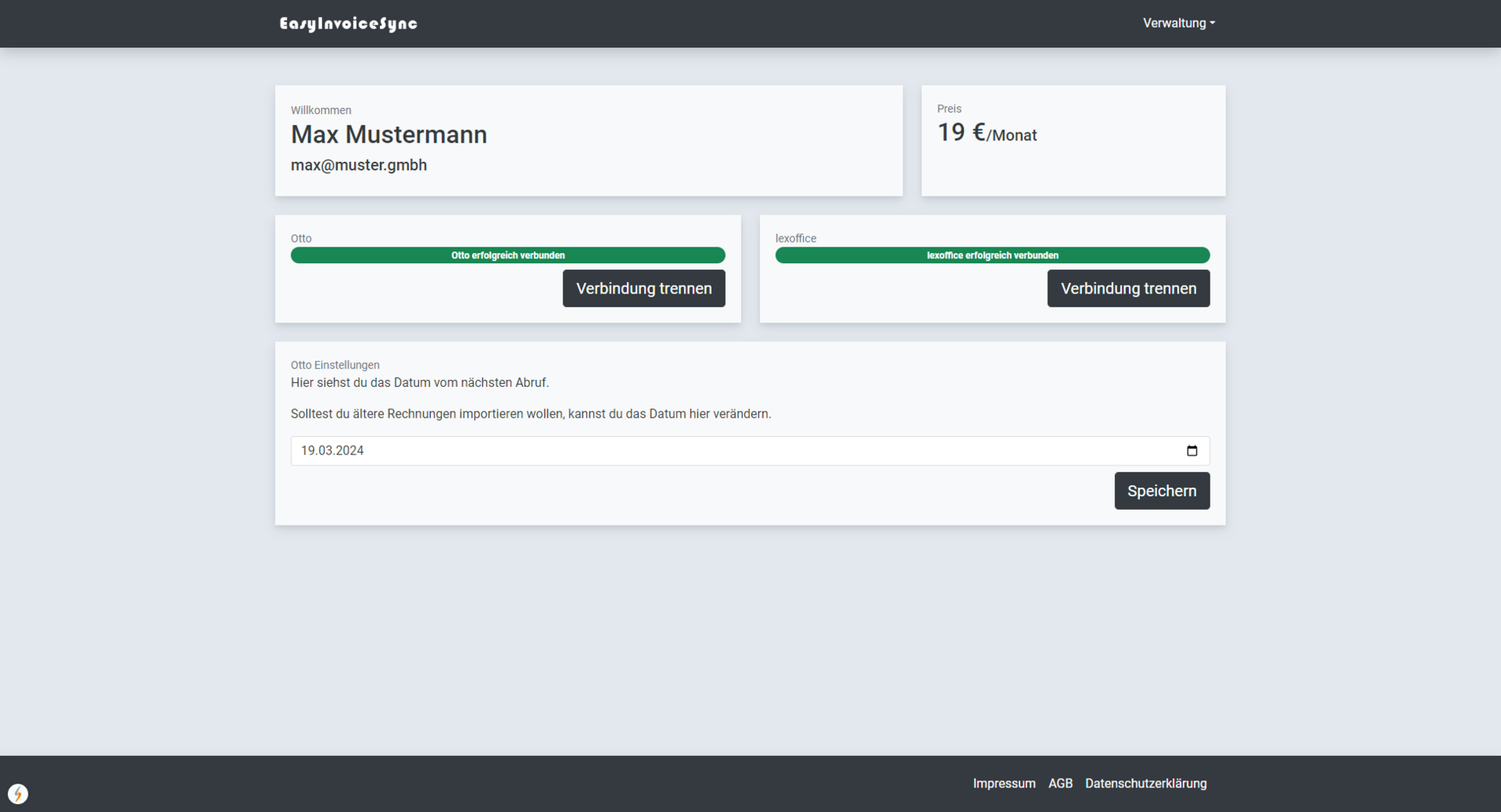The height and width of the screenshot is (812, 1501).
Task: Click the lexoffice card title label
Action: 795,238
